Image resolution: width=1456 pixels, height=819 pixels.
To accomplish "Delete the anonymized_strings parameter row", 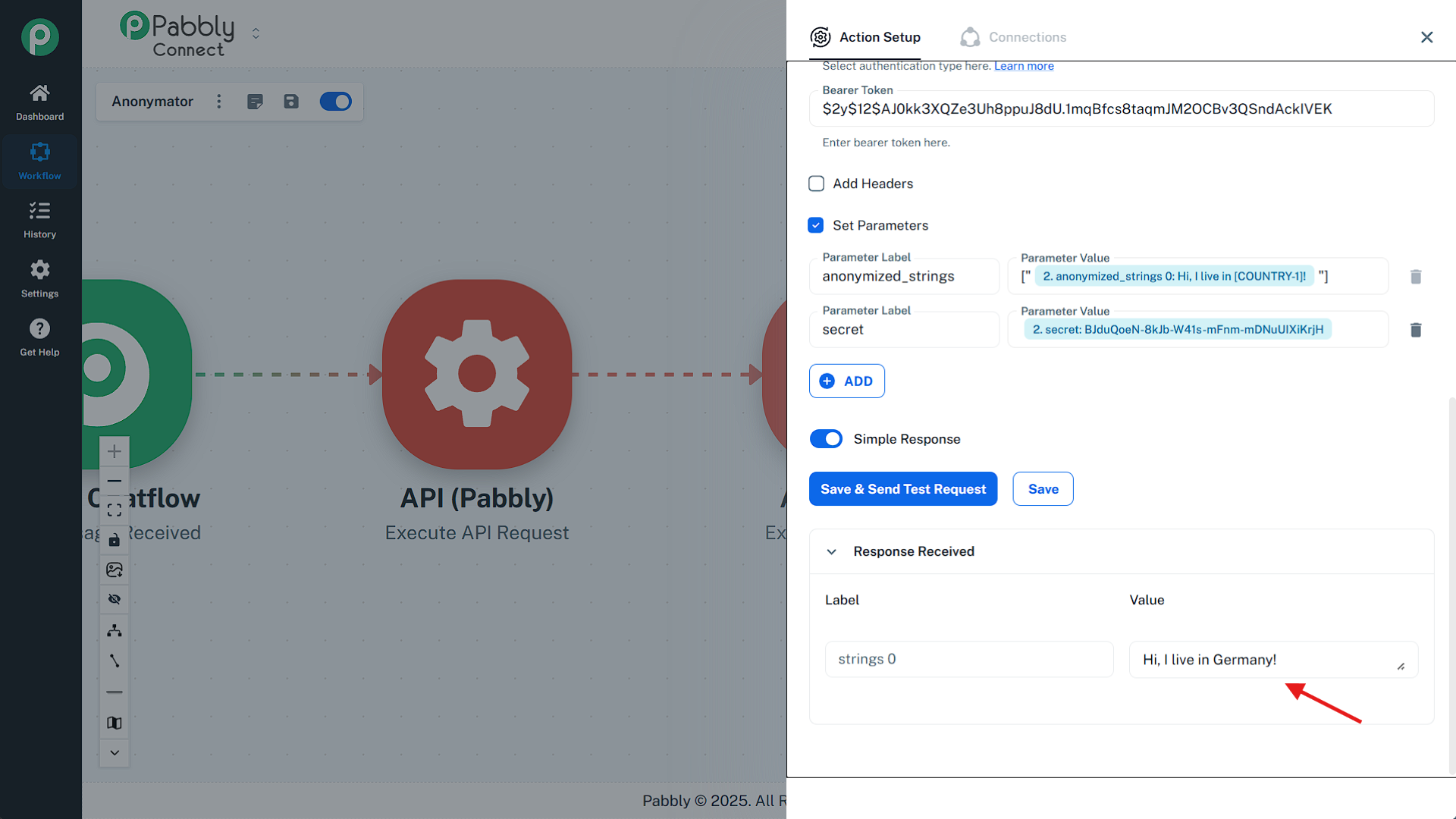I will pyautogui.click(x=1415, y=277).
